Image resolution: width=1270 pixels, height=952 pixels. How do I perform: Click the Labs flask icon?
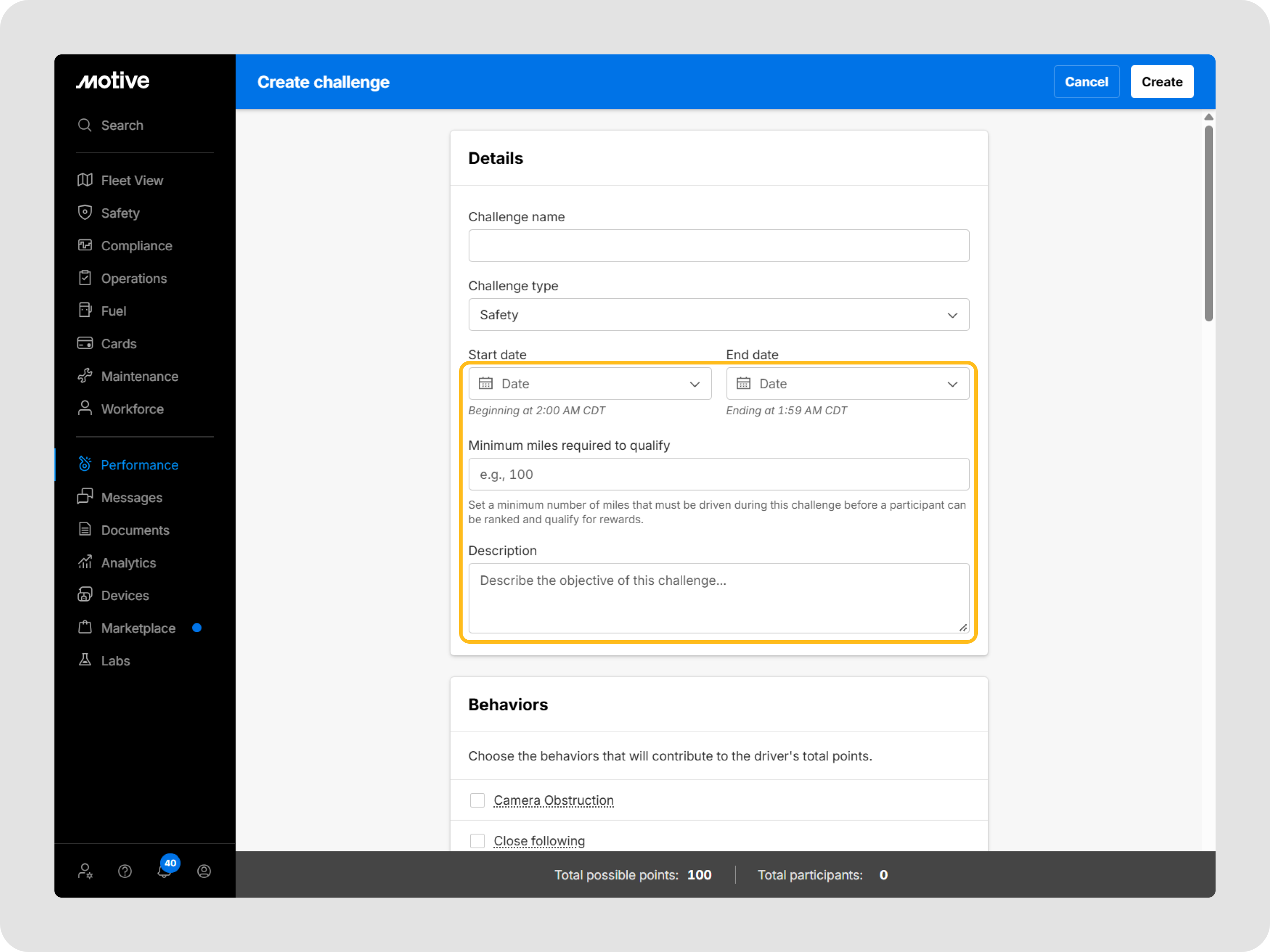85,660
